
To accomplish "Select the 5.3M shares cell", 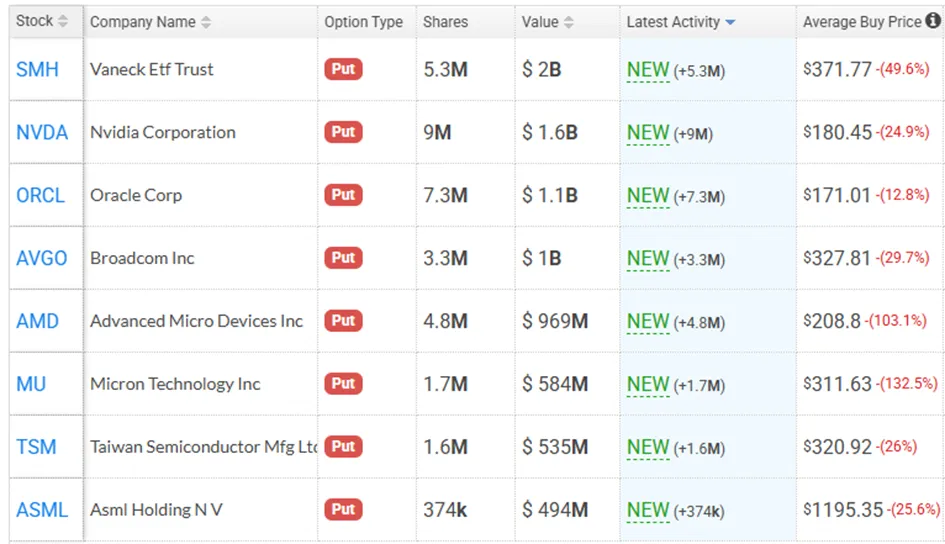I will pos(445,70).
